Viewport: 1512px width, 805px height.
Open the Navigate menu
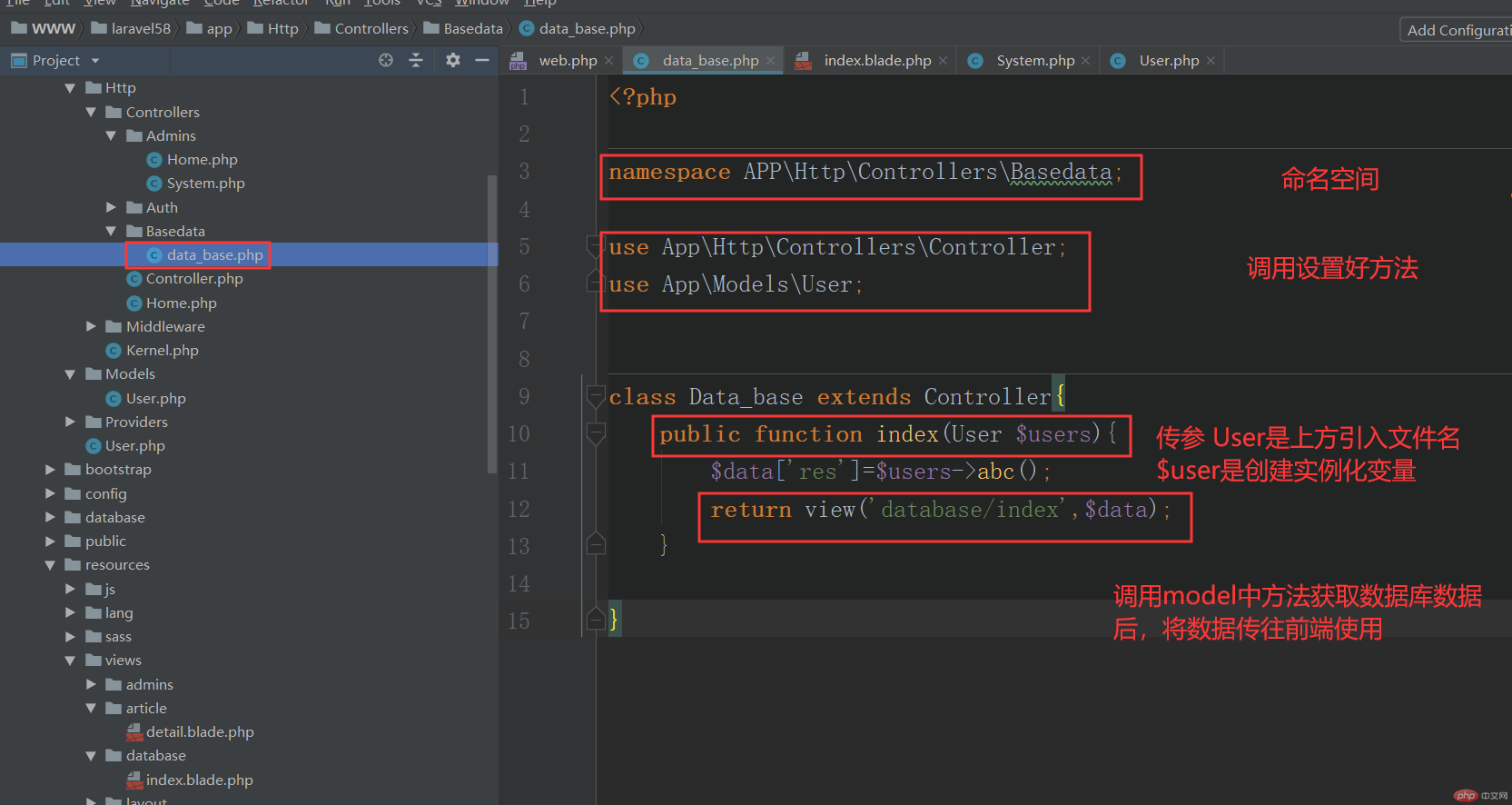click(160, 3)
